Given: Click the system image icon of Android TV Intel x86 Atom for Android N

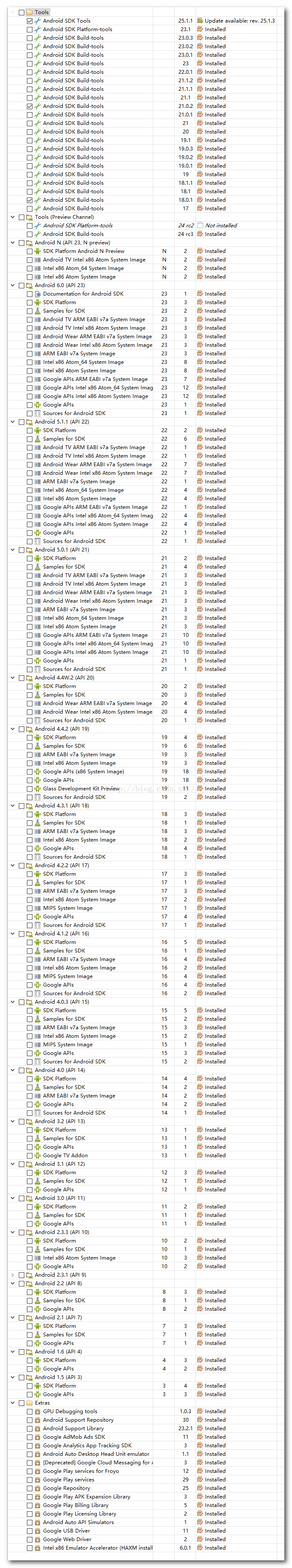Looking at the screenshot, I should (x=38, y=259).
